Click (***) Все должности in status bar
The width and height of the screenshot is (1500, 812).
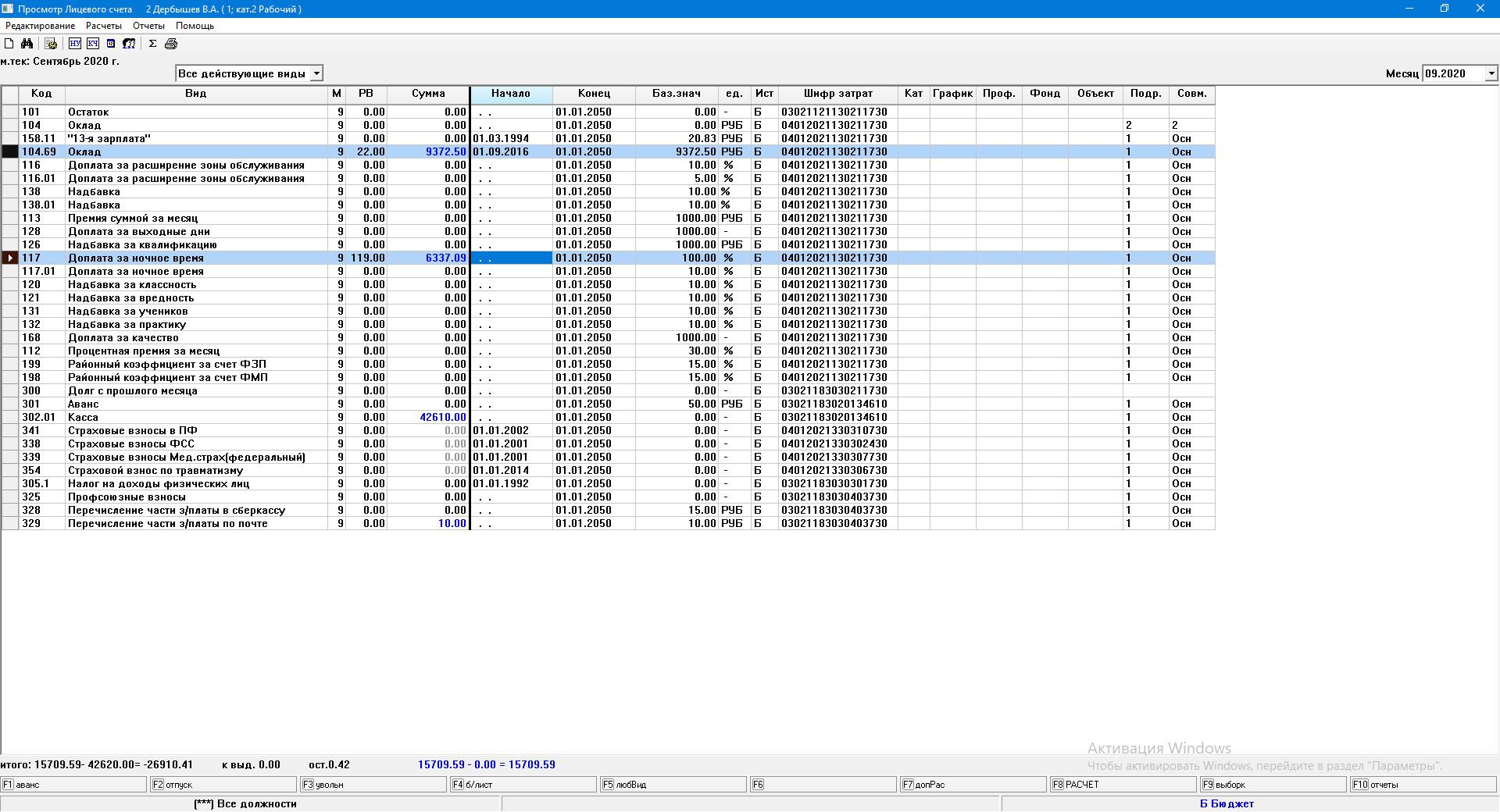click(245, 803)
